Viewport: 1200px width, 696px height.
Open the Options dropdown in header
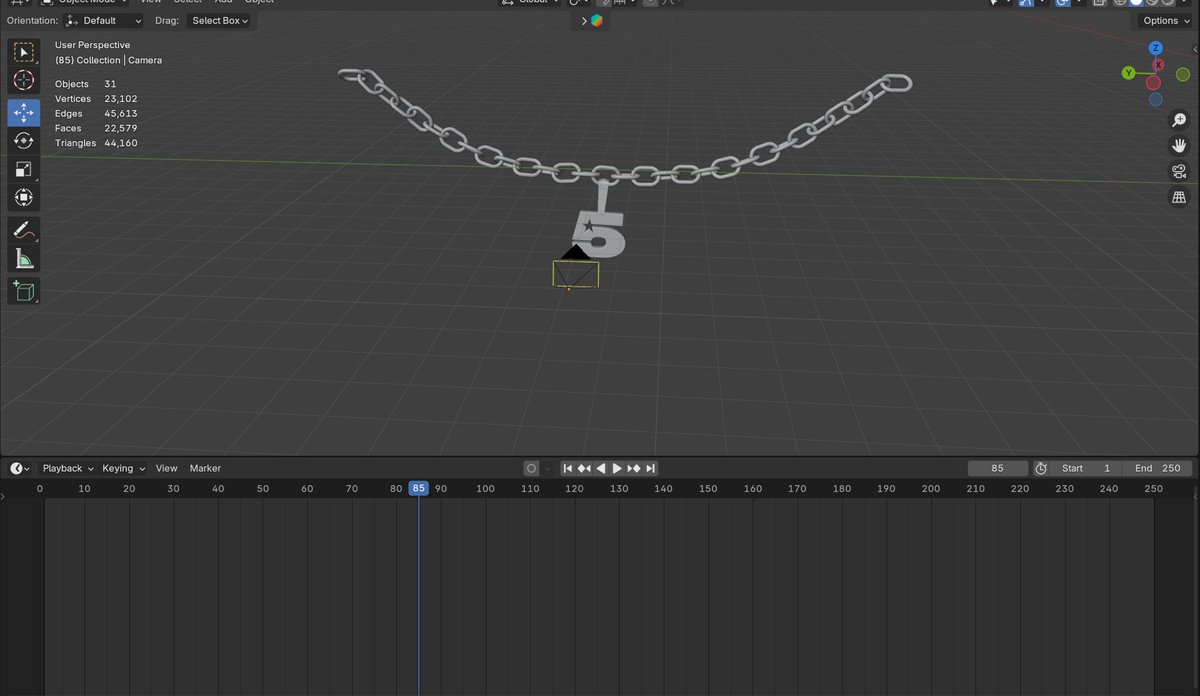click(x=1165, y=20)
